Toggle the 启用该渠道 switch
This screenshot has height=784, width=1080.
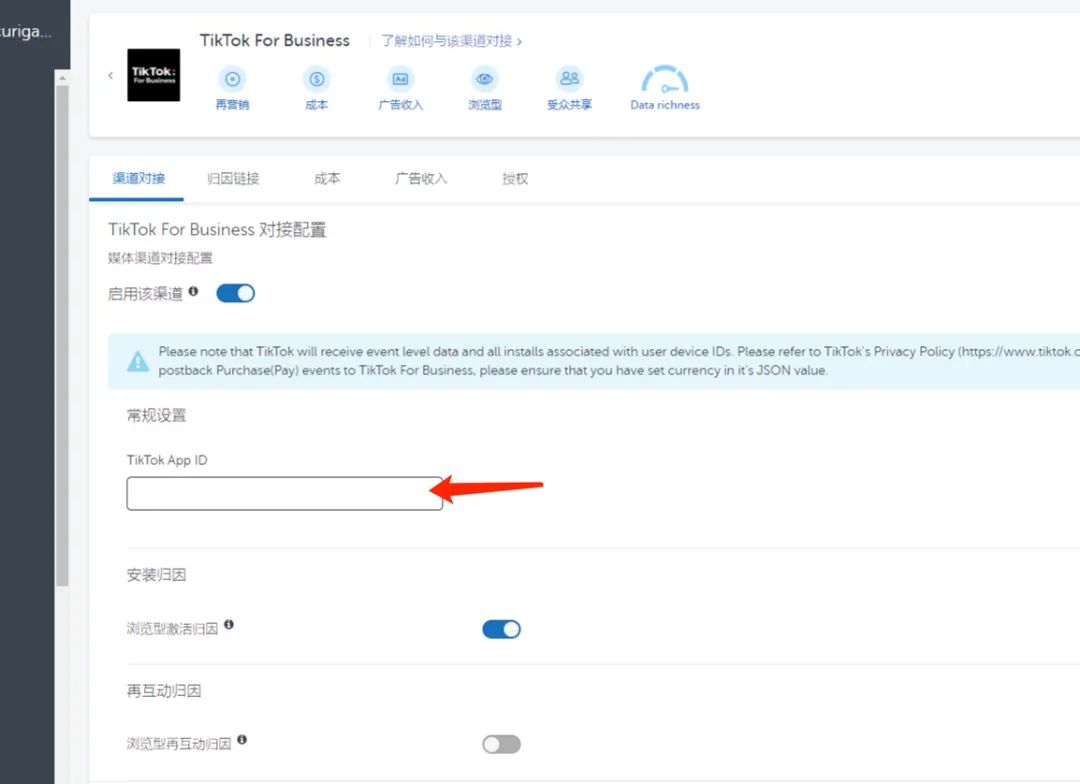click(x=236, y=293)
